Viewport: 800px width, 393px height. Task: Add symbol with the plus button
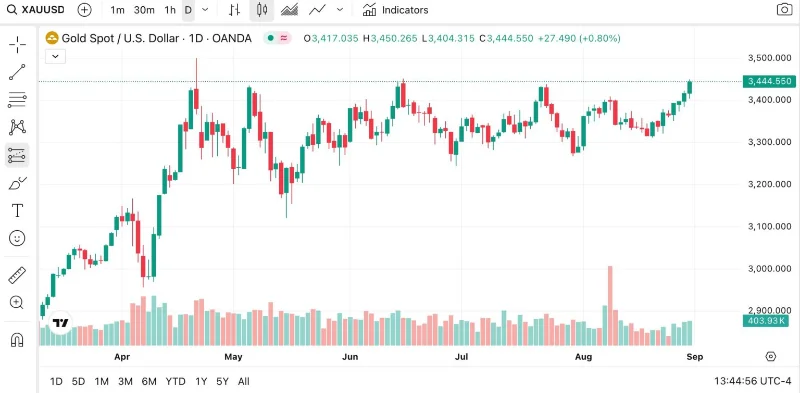(84, 10)
